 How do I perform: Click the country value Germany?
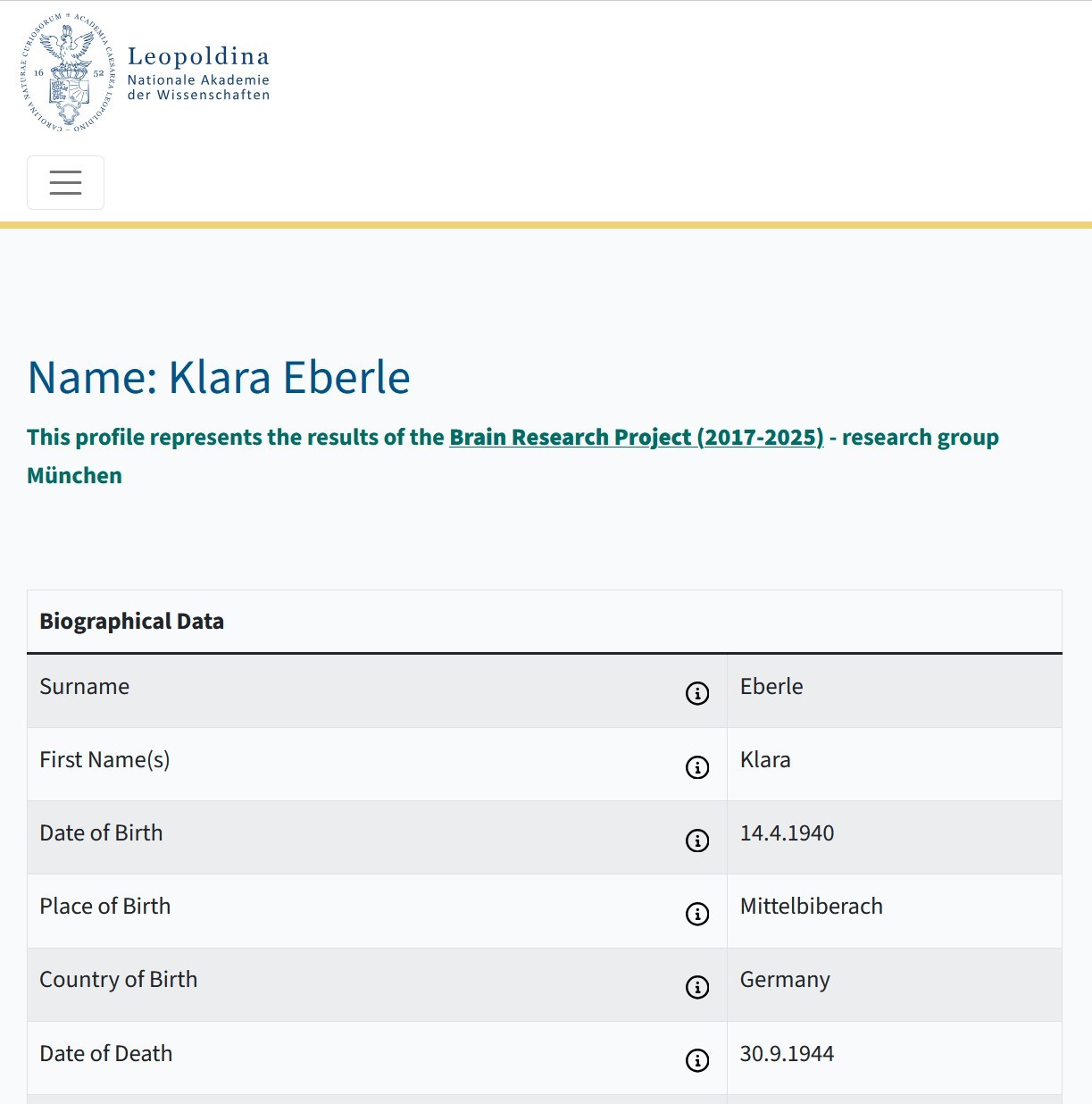[x=785, y=980]
